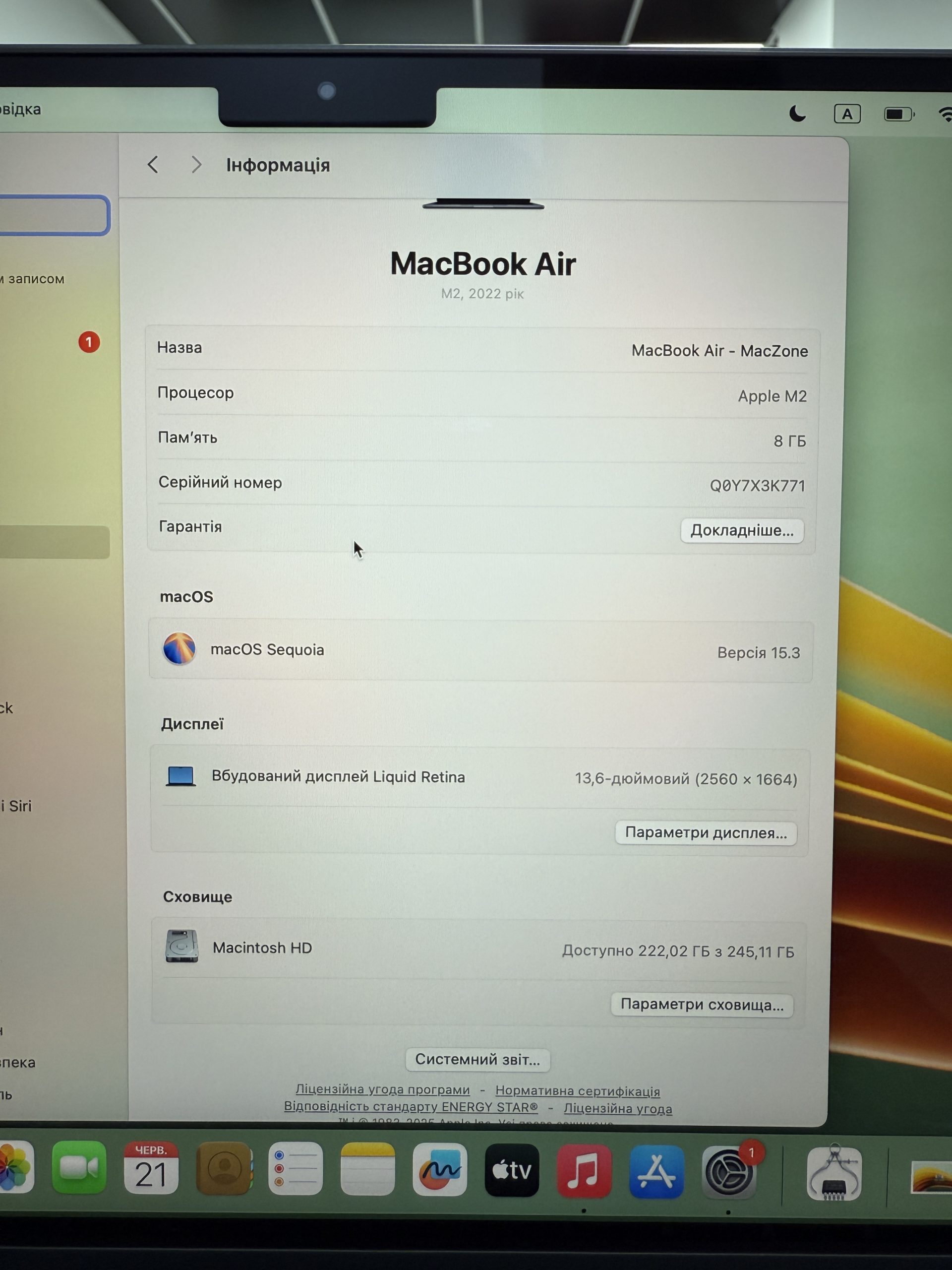Open the last Ліцензійна угода link
The height and width of the screenshot is (1270, 952).
pos(617,1108)
